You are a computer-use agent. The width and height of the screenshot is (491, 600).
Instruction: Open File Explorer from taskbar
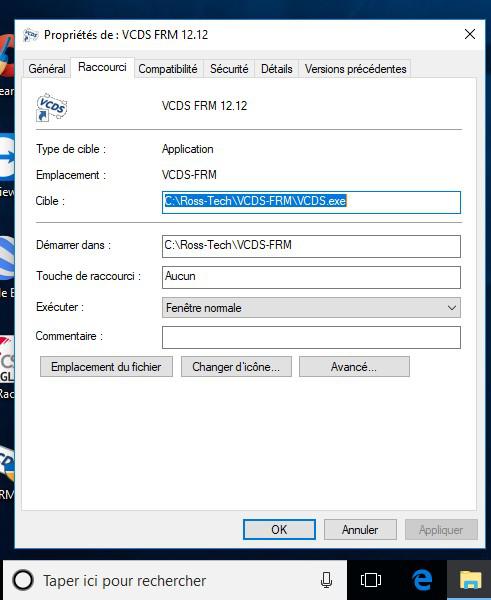[470, 580]
